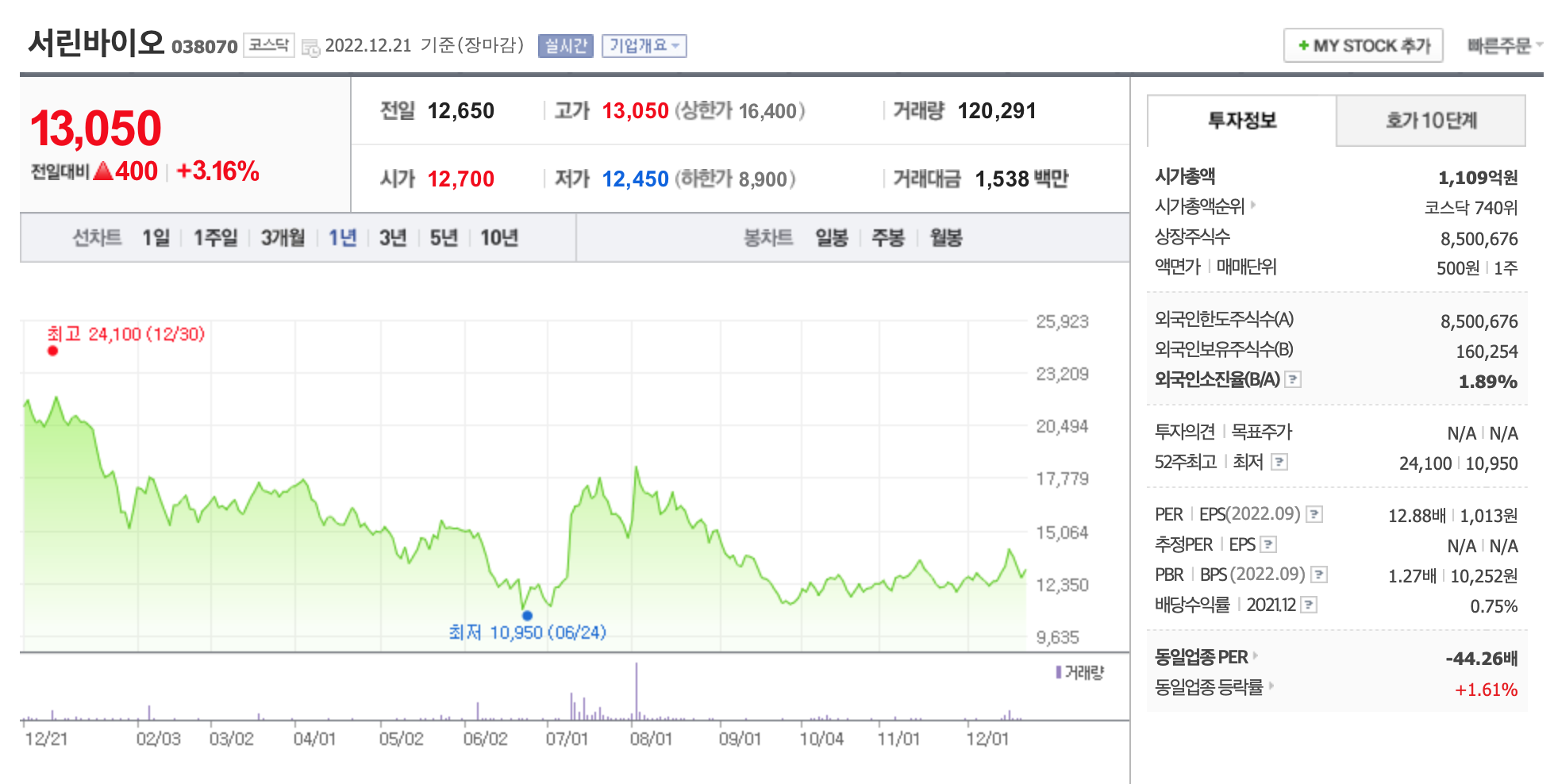Show the 일봉 candlestick chart
Image resolution: width=1554 pixels, height=784 pixels.
click(x=832, y=238)
